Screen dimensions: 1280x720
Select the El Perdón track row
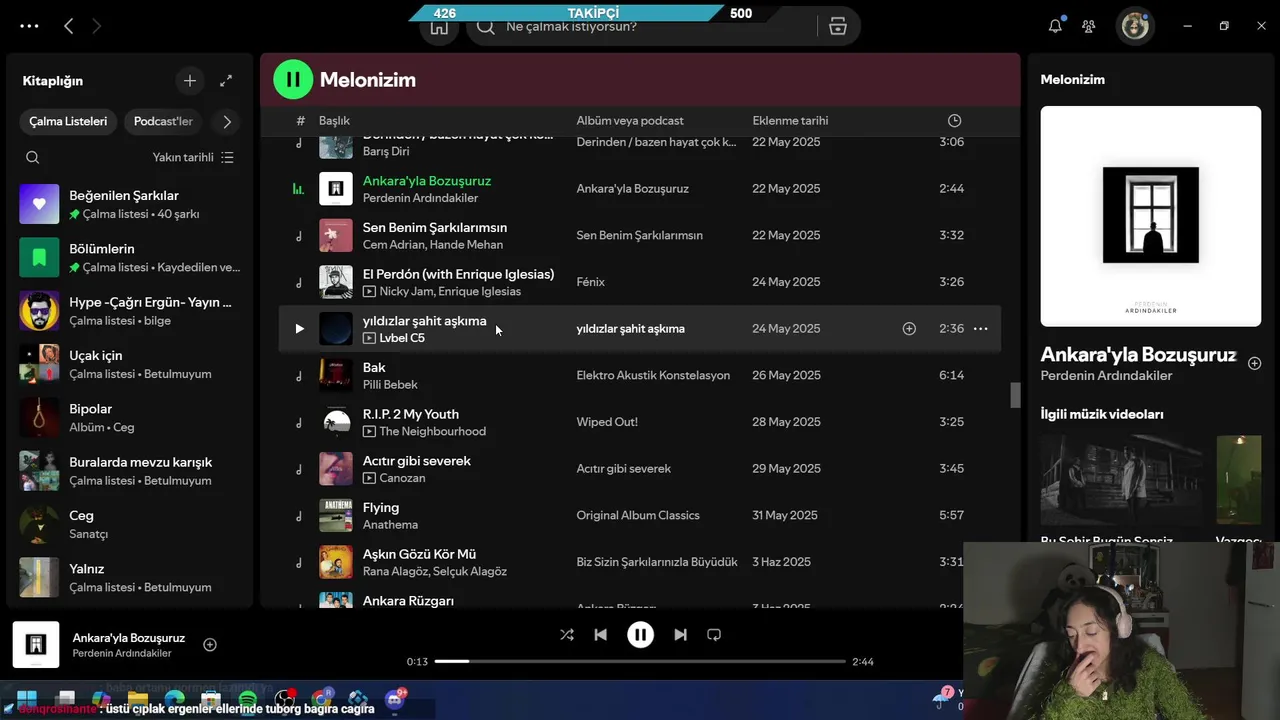(640, 282)
